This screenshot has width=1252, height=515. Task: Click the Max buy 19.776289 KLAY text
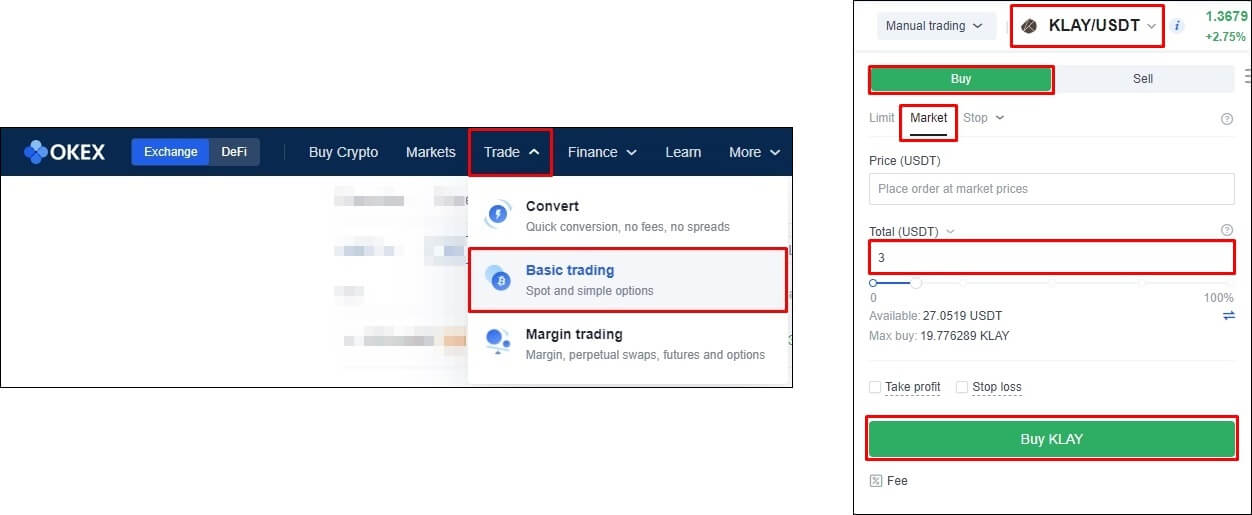pos(939,336)
